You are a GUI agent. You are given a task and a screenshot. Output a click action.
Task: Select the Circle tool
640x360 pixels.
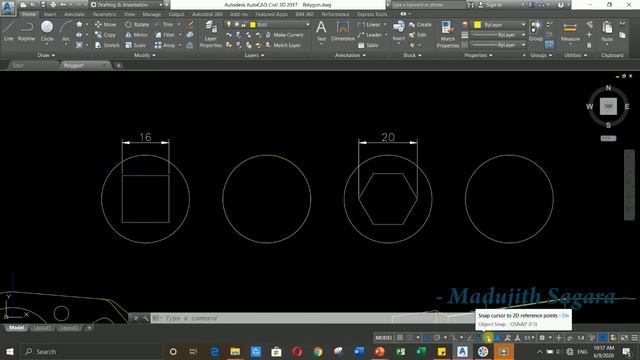point(47,31)
